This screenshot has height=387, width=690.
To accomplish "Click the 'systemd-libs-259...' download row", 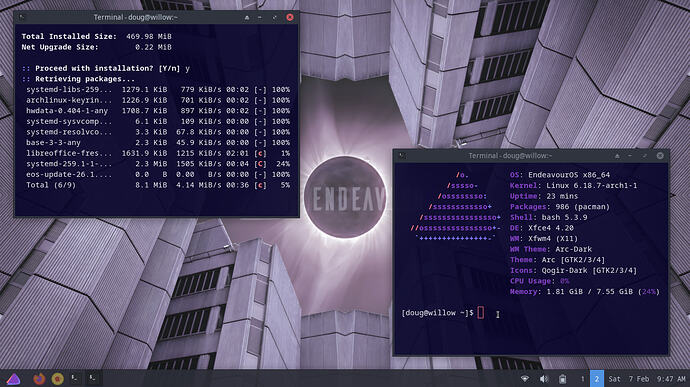I will 158,89.
